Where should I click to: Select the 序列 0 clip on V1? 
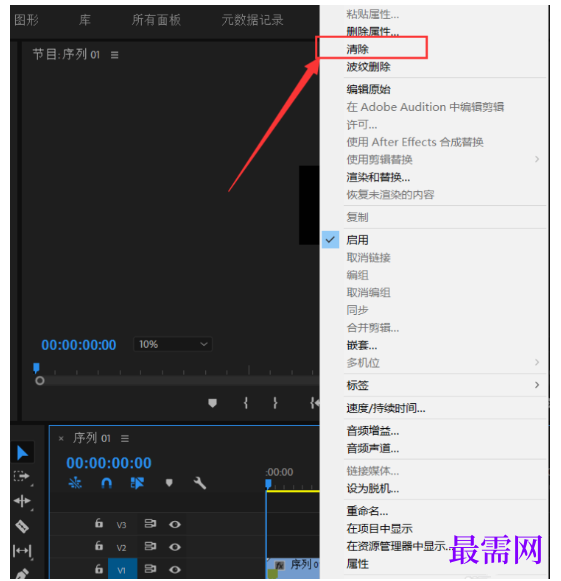(x=293, y=568)
